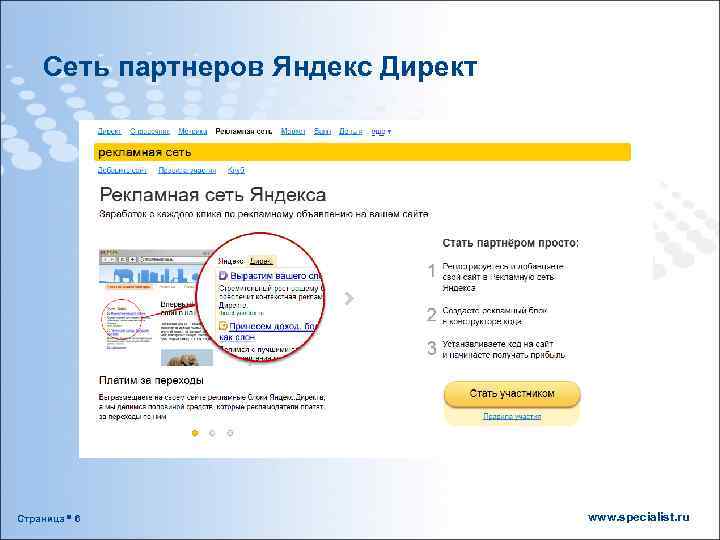This screenshot has height=540, width=720.
Task: Select the first yellow carousel dot
Action: pyautogui.click(x=195, y=433)
